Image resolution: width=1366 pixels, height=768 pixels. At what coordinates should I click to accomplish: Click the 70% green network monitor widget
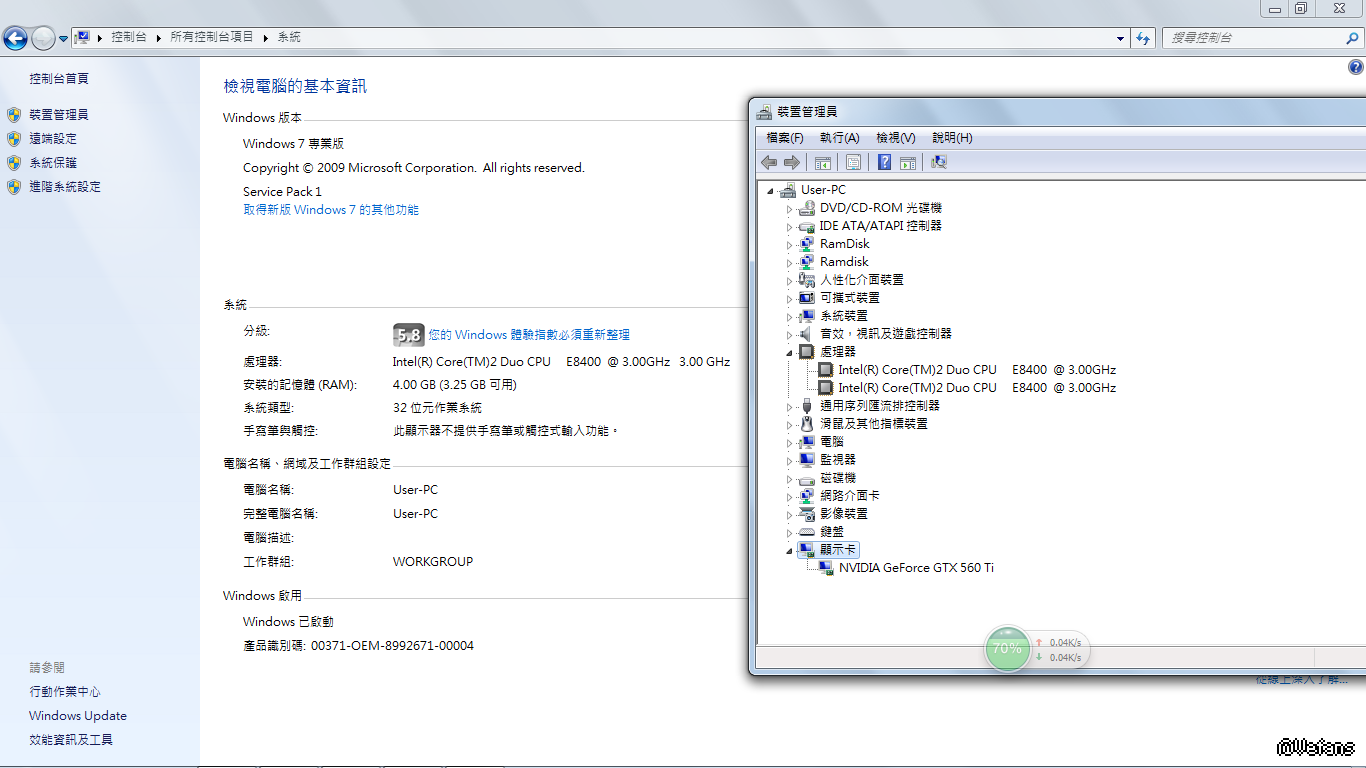click(x=1007, y=648)
